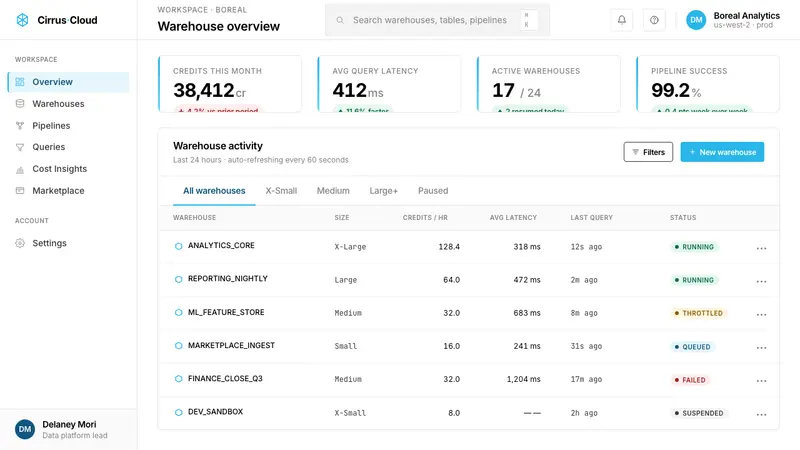Click the RUNNING badge for ANALYTICS_CORE

coord(694,247)
